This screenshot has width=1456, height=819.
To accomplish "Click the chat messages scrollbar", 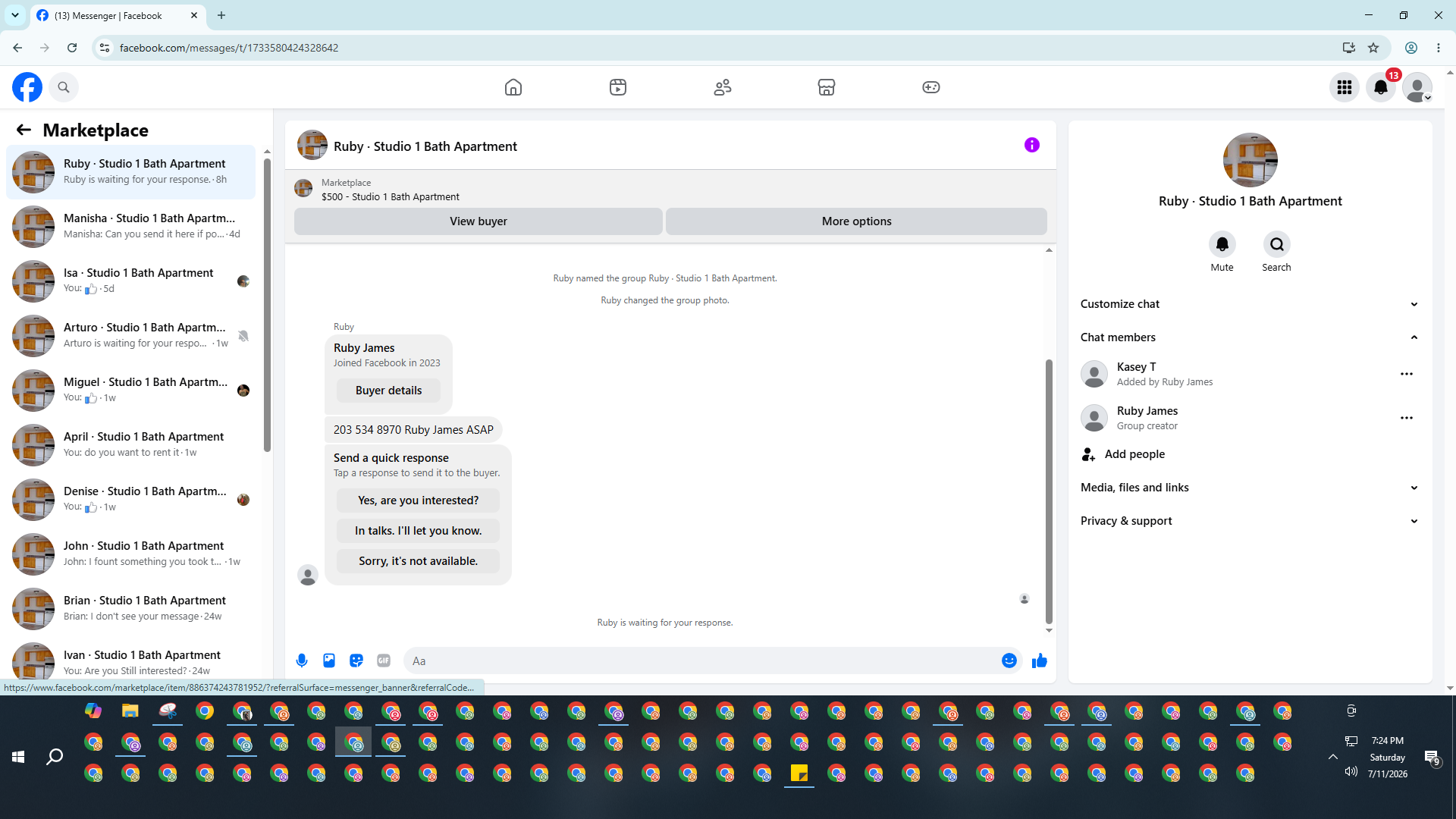I will tap(1049, 491).
